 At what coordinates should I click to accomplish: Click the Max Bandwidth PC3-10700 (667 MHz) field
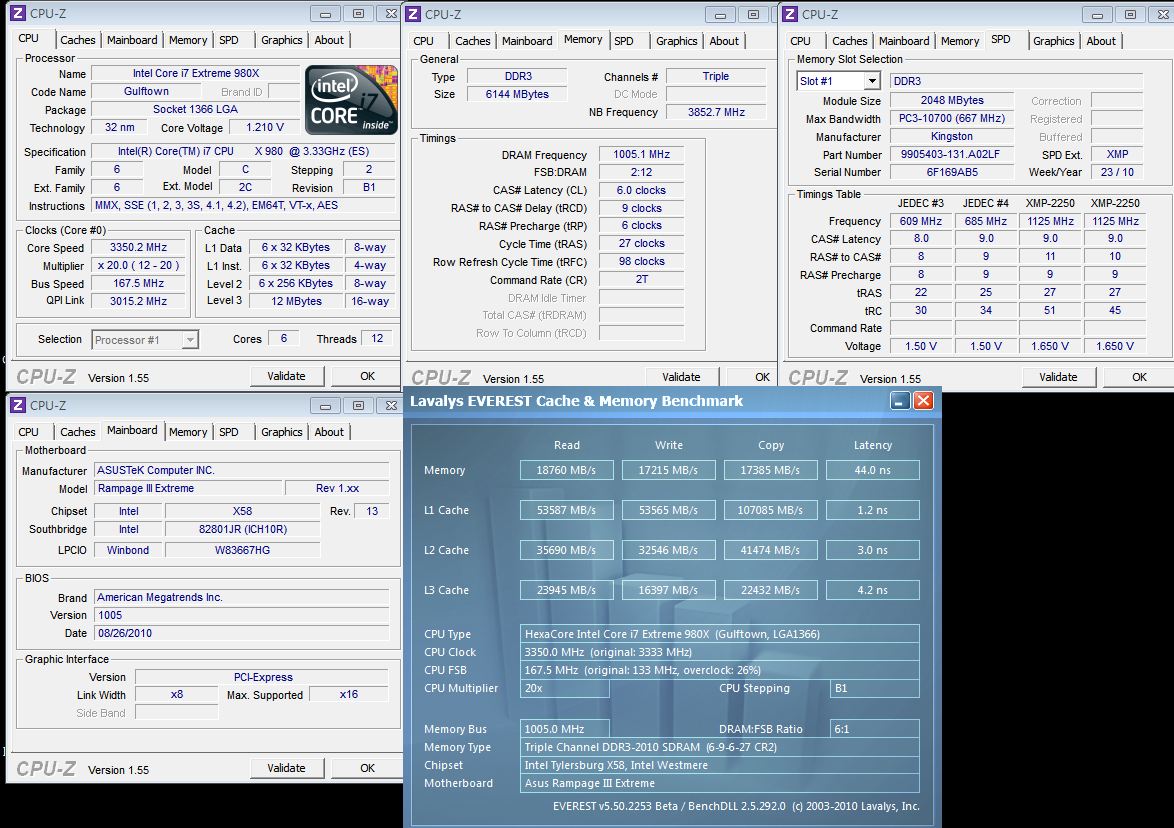pyautogui.click(x=951, y=118)
